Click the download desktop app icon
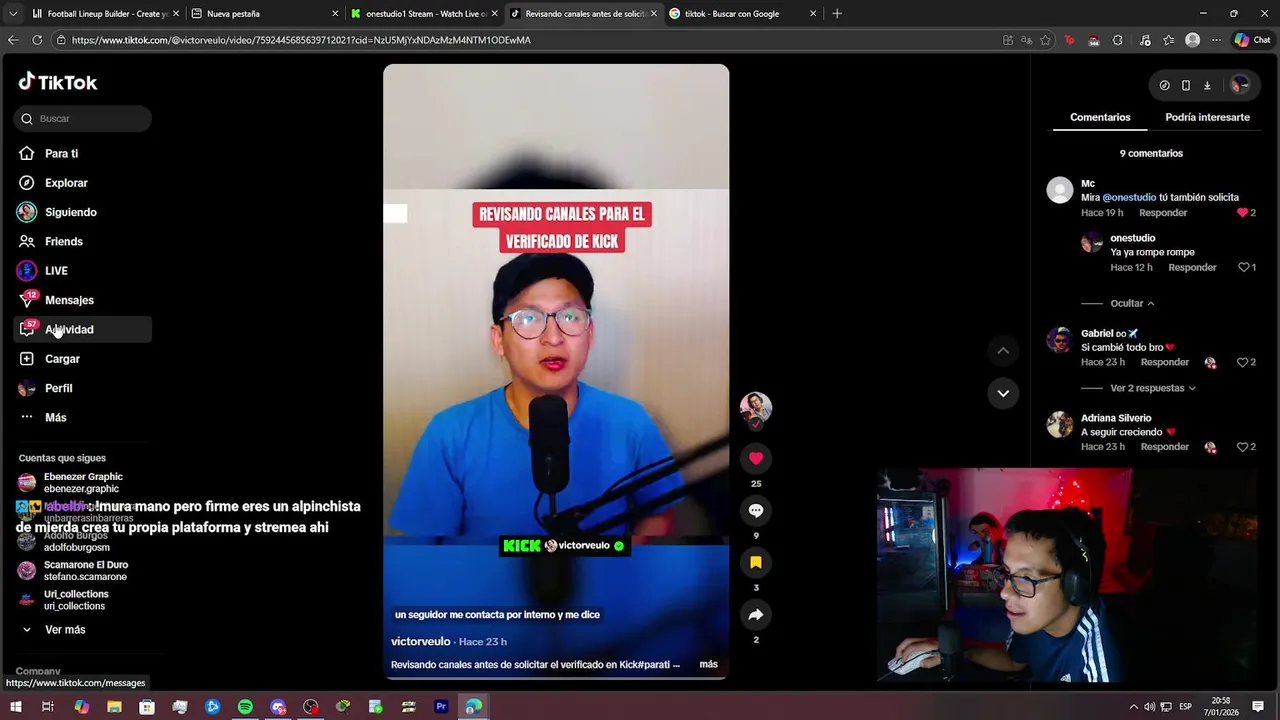1280x720 pixels. (x=1207, y=85)
